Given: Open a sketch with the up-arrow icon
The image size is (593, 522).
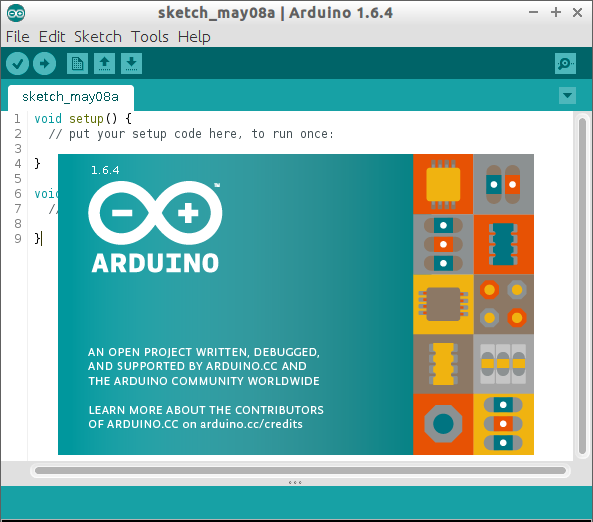Looking at the screenshot, I should point(104,63).
